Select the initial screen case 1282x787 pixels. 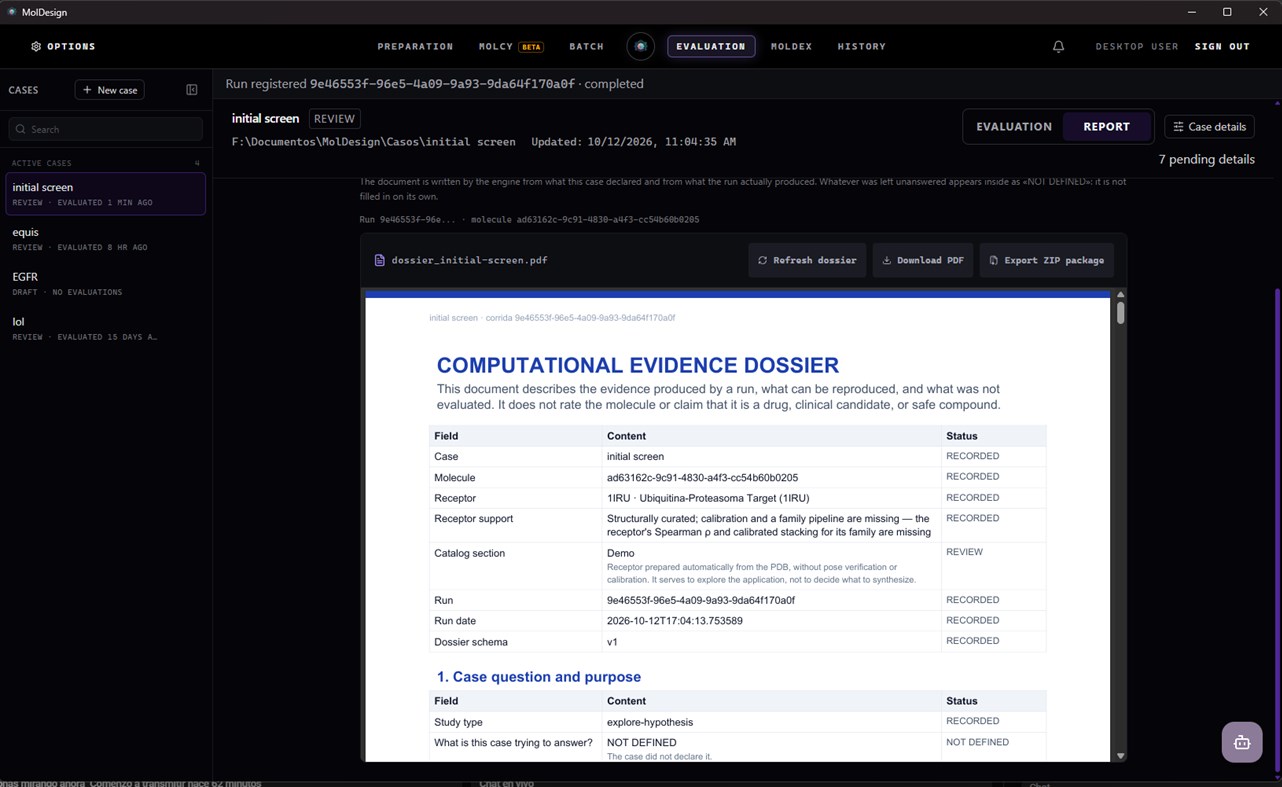point(106,194)
